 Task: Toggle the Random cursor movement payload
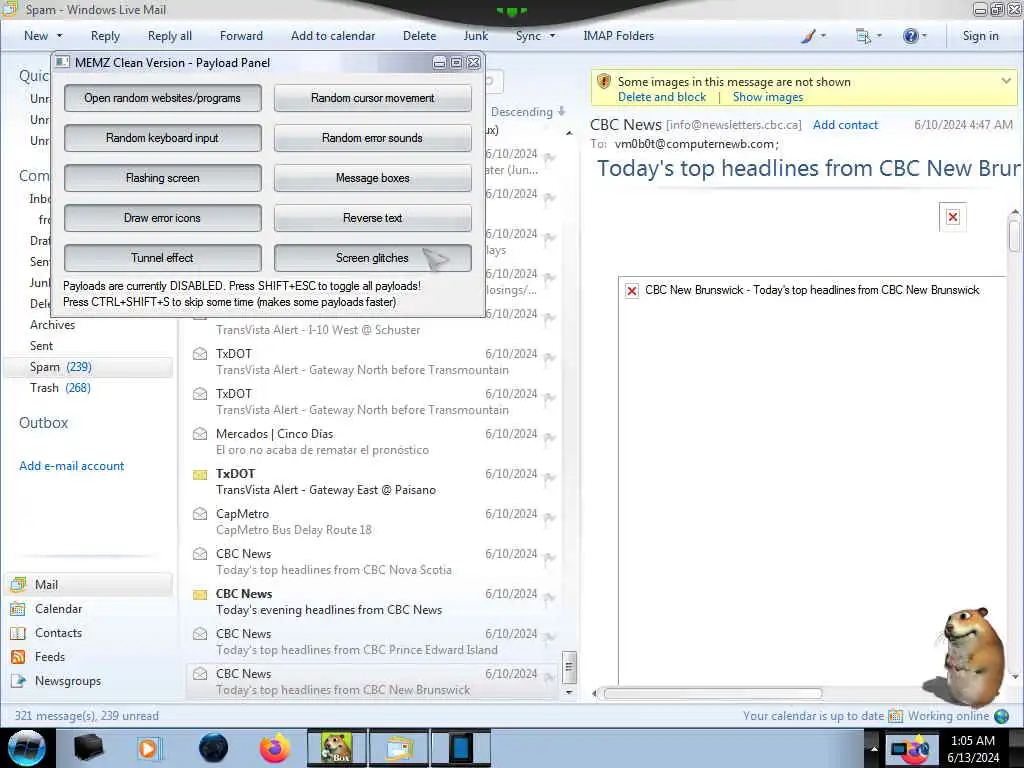coord(372,98)
